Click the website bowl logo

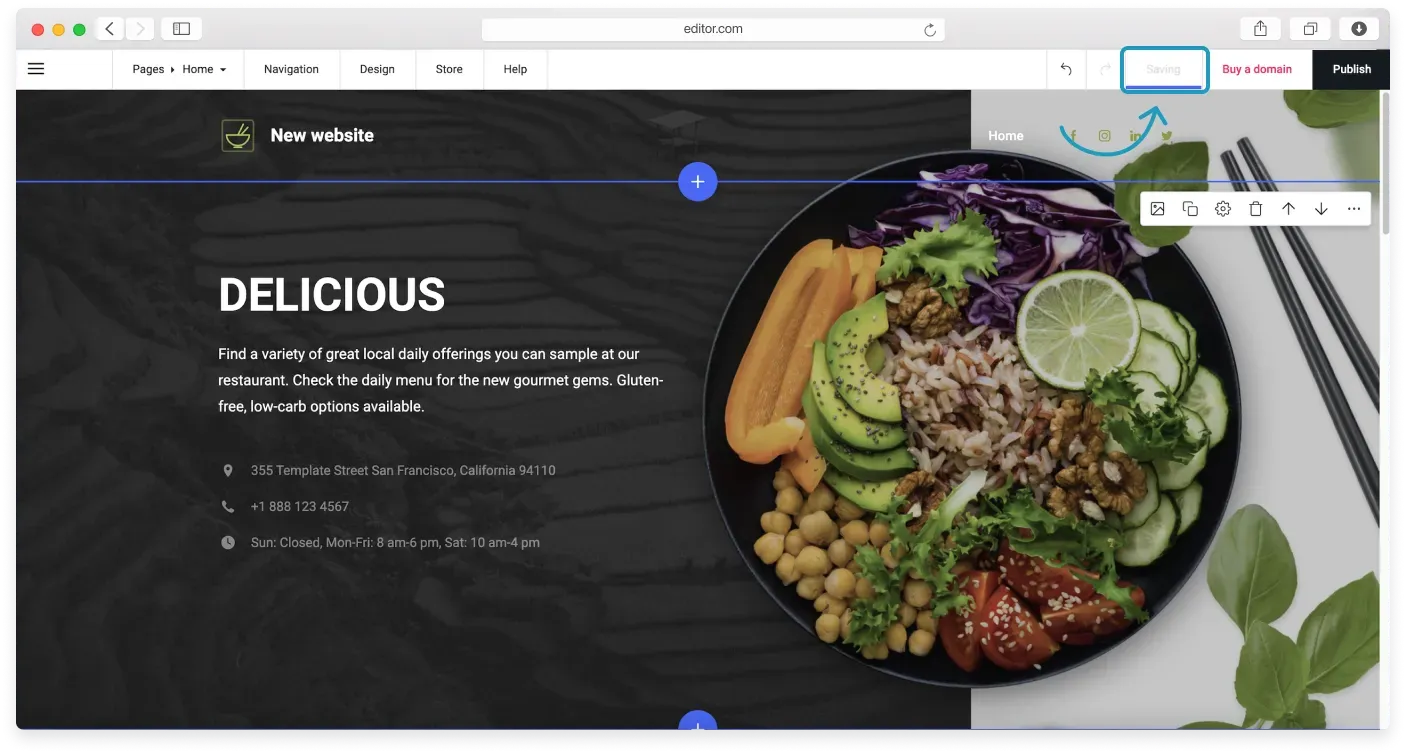(x=238, y=135)
